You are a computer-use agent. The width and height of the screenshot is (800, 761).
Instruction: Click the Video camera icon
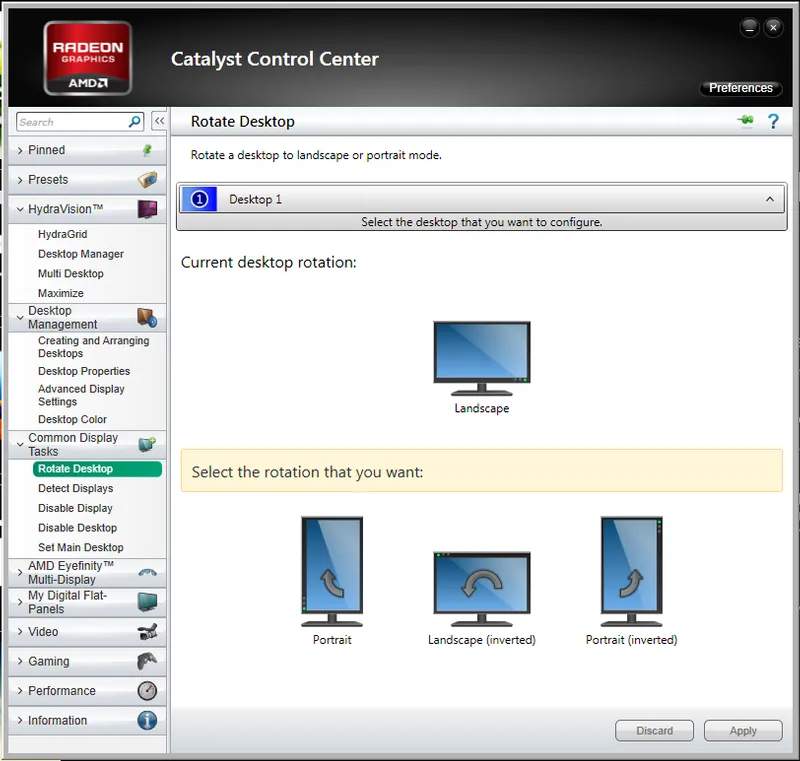[x=147, y=632]
